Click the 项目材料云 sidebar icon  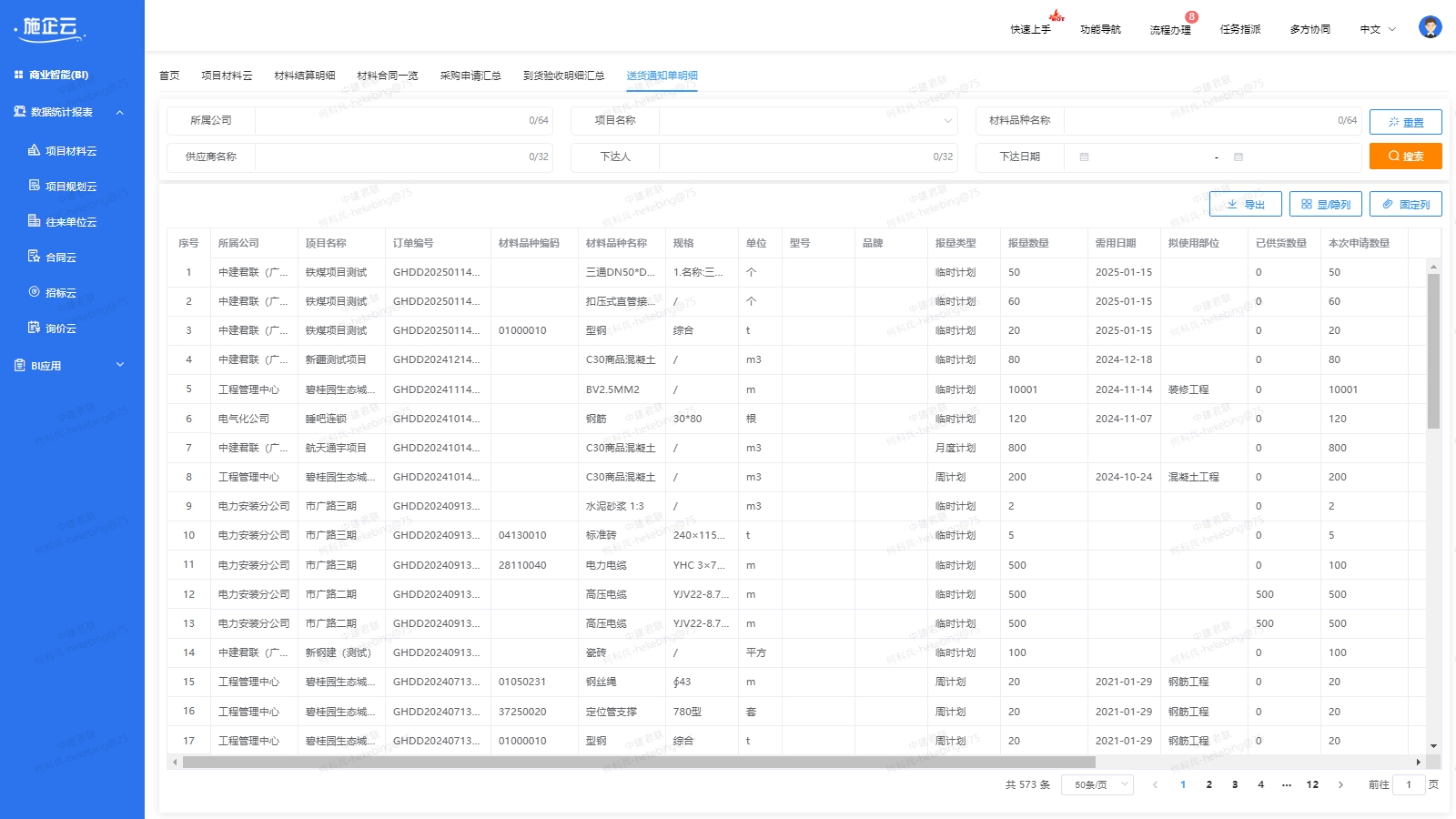click(x=34, y=150)
